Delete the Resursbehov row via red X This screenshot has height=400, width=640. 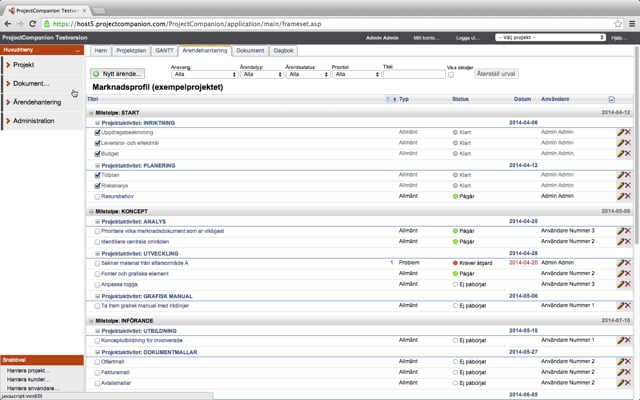(x=628, y=196)
